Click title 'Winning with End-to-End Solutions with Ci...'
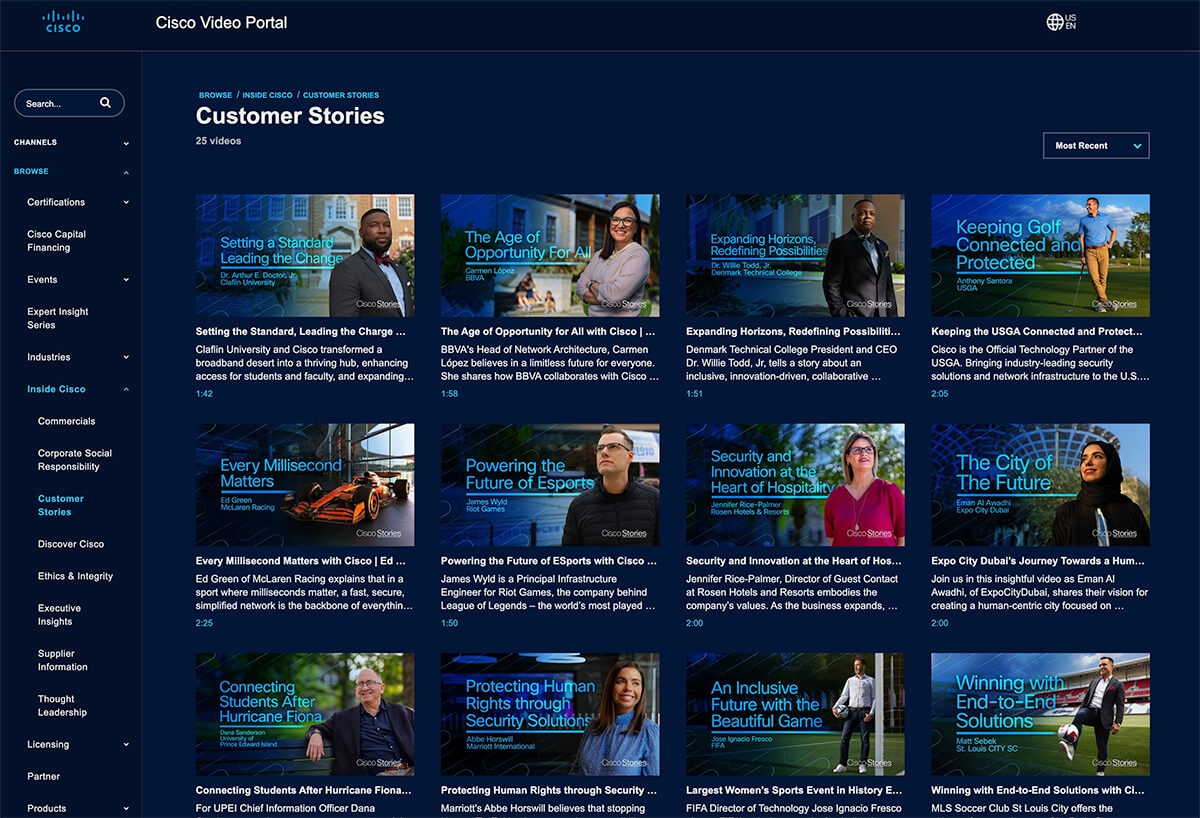This screenshot has width=1200, height=818. click(1038, 790)
